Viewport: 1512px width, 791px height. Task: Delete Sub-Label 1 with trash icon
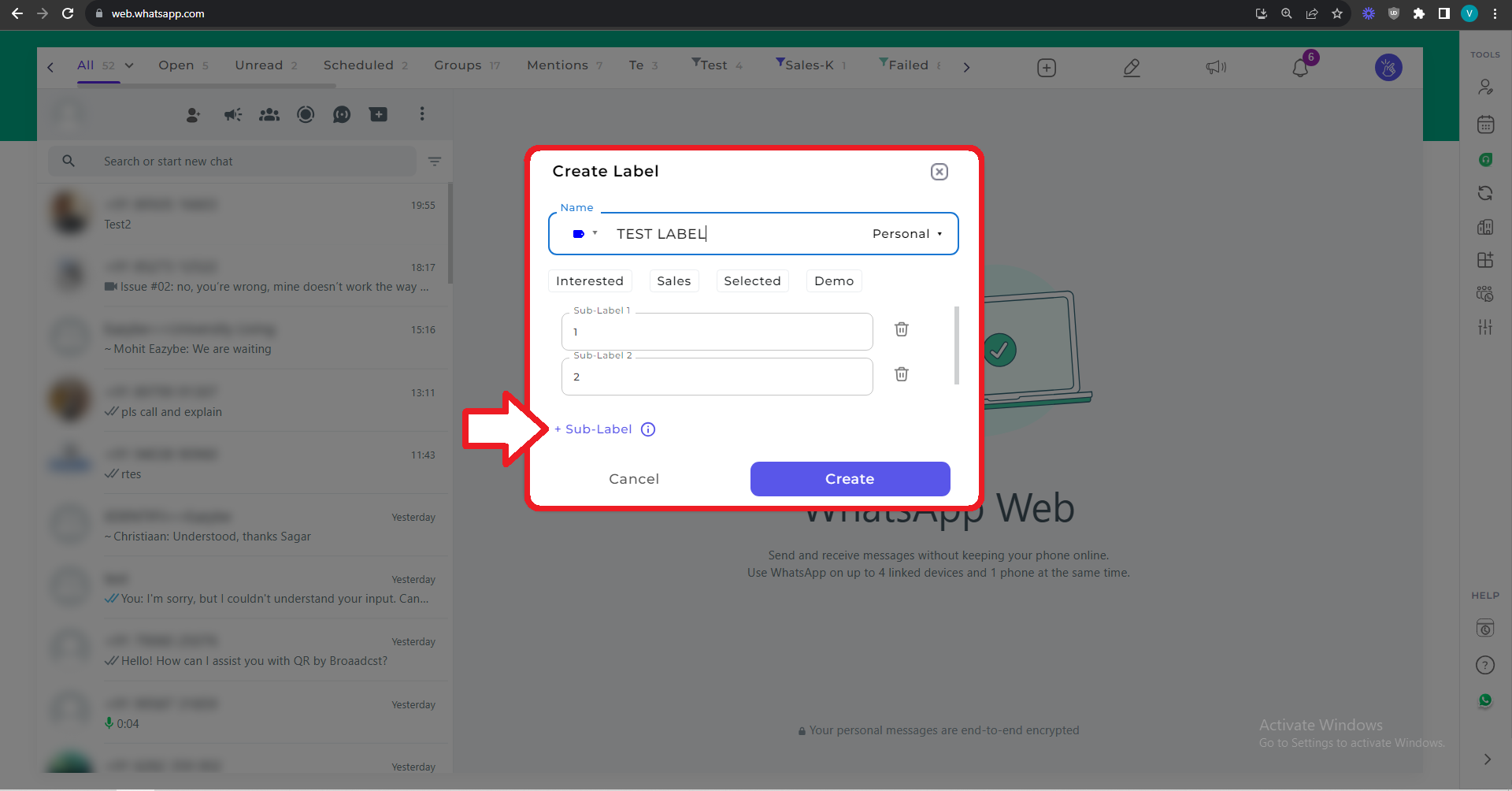click(x=902, y=329)
